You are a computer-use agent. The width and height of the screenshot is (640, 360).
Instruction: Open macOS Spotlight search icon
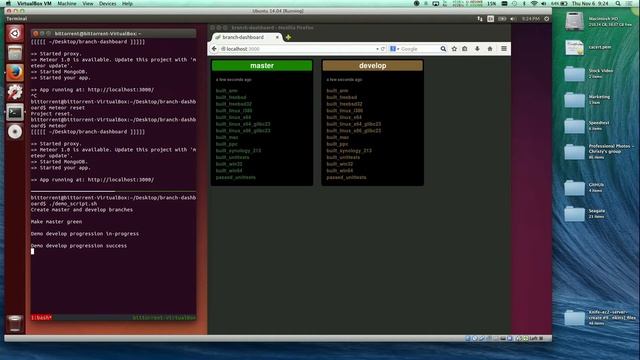click(618, 3)
